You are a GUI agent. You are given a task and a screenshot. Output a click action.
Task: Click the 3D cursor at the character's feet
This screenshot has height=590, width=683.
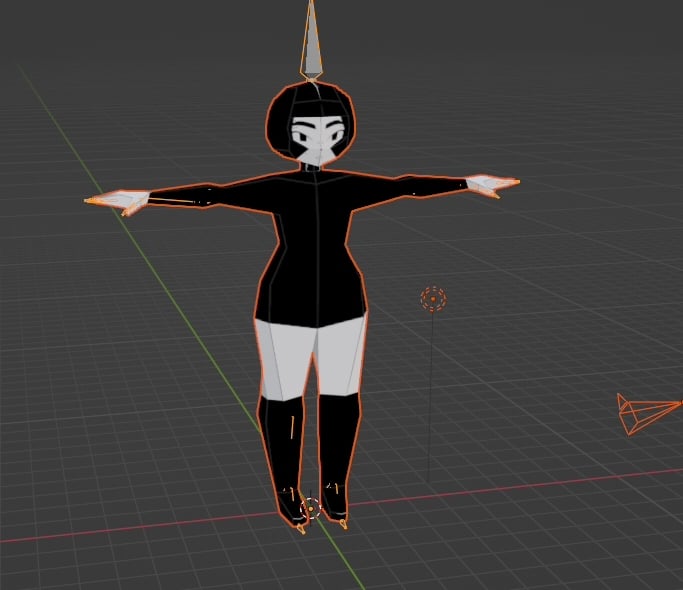point(311,509)
